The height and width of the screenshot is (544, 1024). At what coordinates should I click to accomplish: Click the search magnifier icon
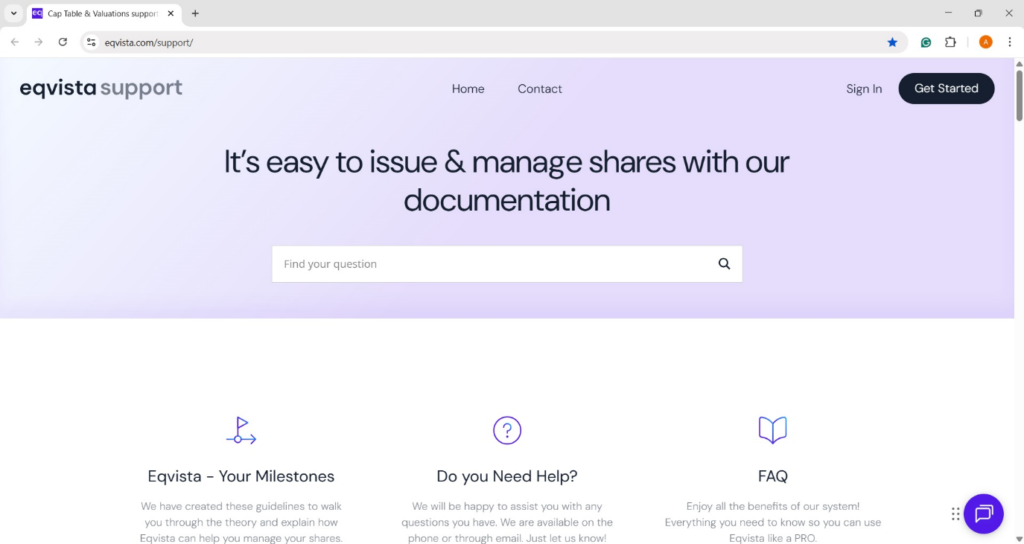tap(724, 264)
